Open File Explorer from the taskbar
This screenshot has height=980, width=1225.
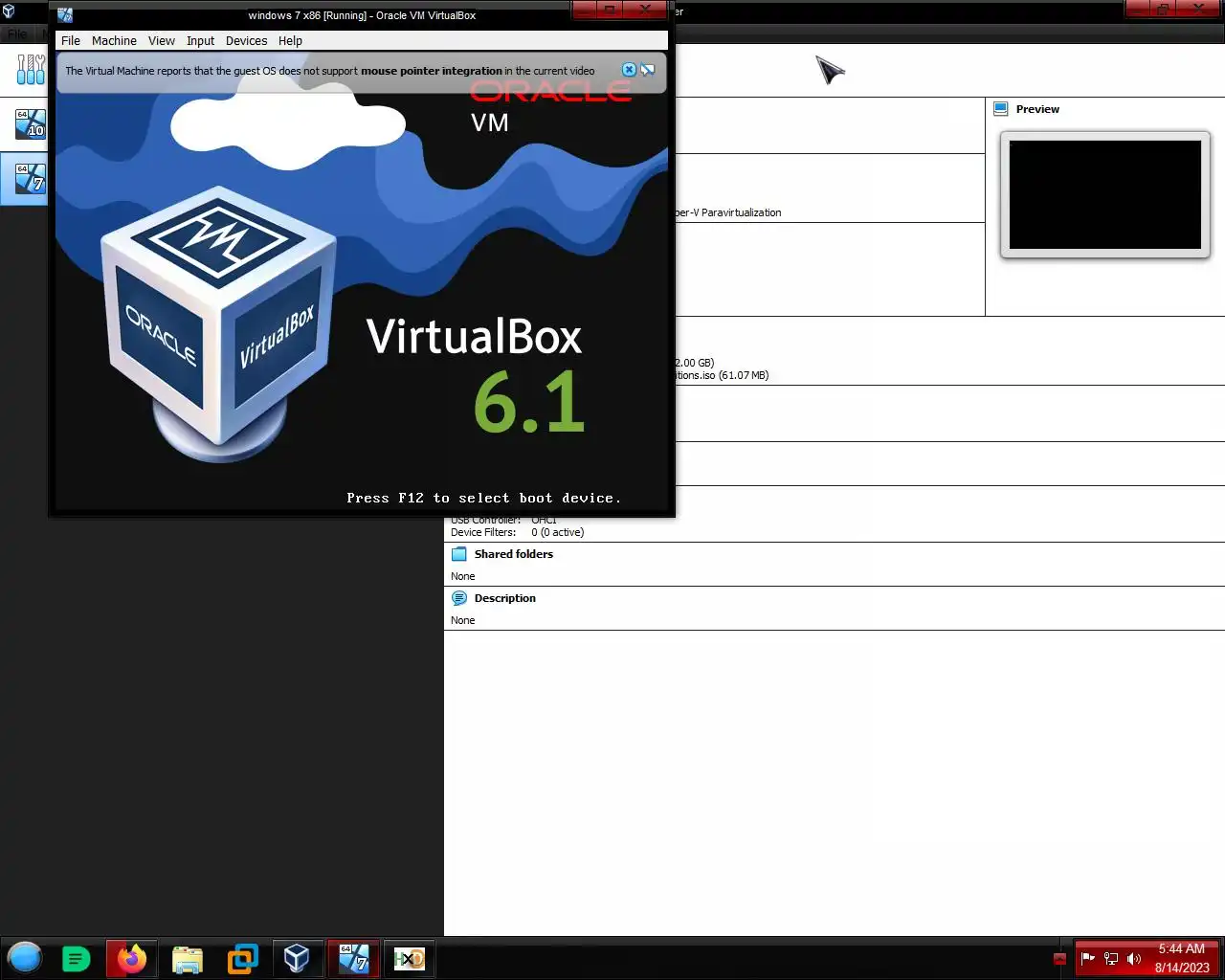(188, 958)
